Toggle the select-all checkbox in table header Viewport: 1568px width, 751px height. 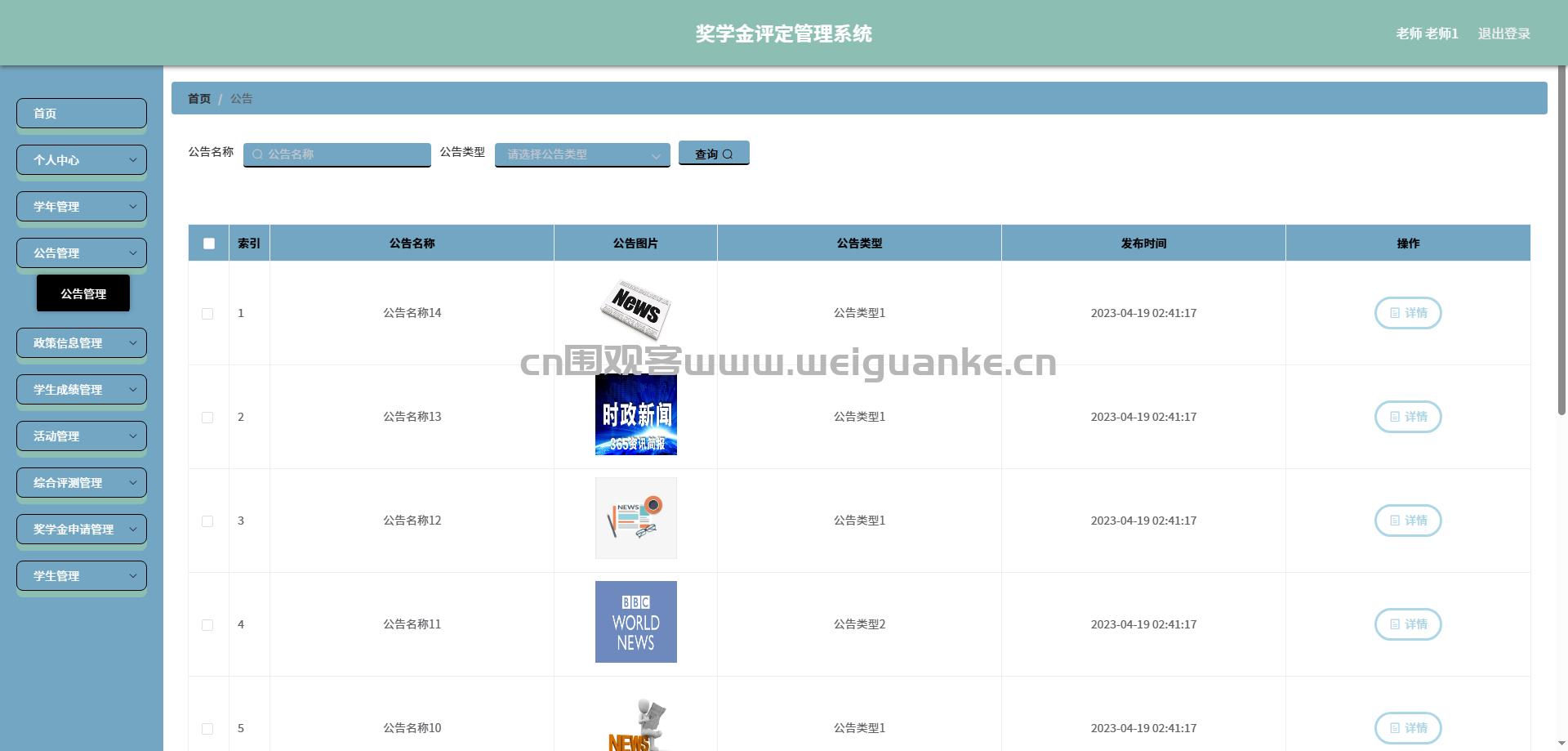(x=209, y=244)
